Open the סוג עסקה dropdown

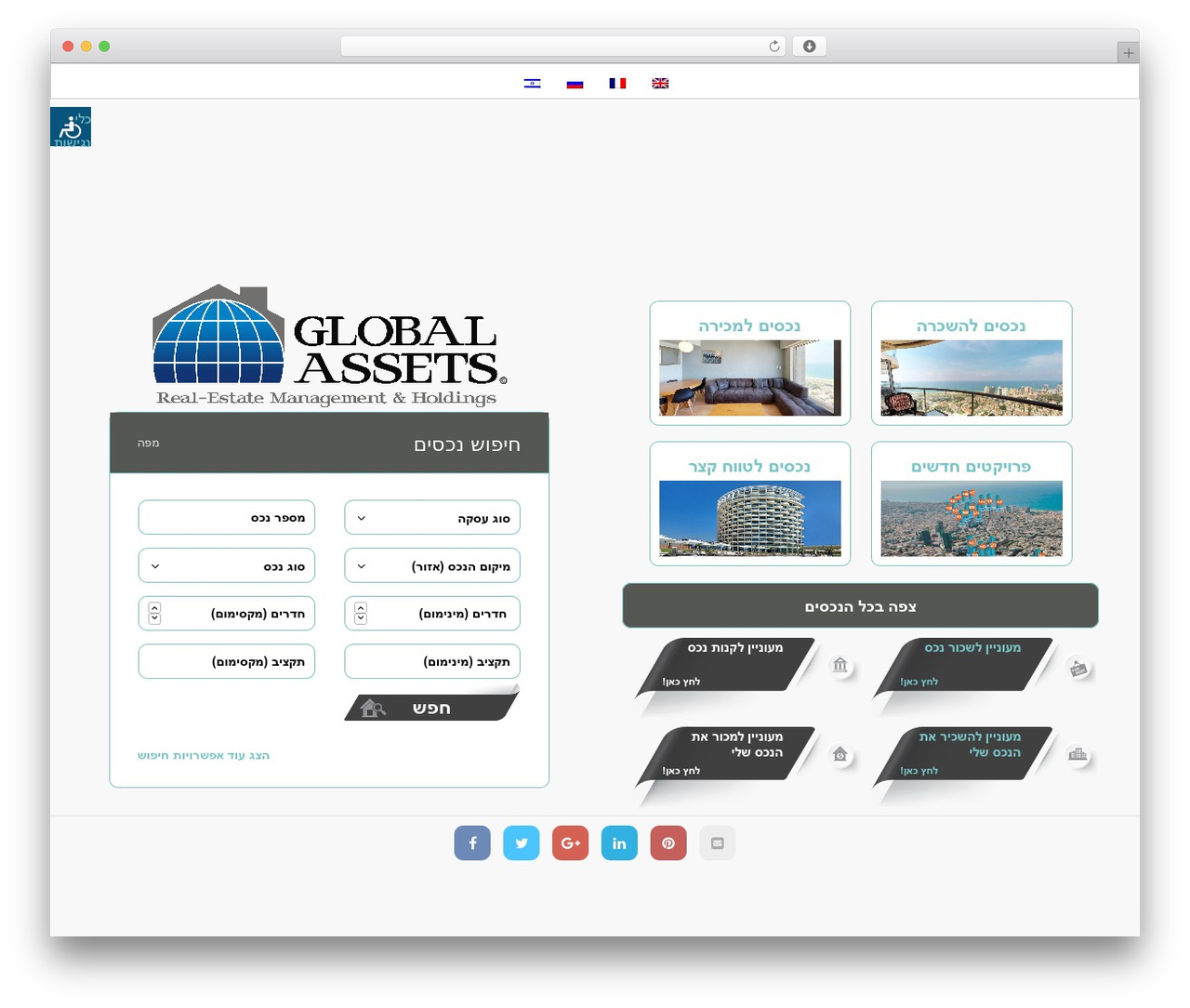(x=432, y=518)
